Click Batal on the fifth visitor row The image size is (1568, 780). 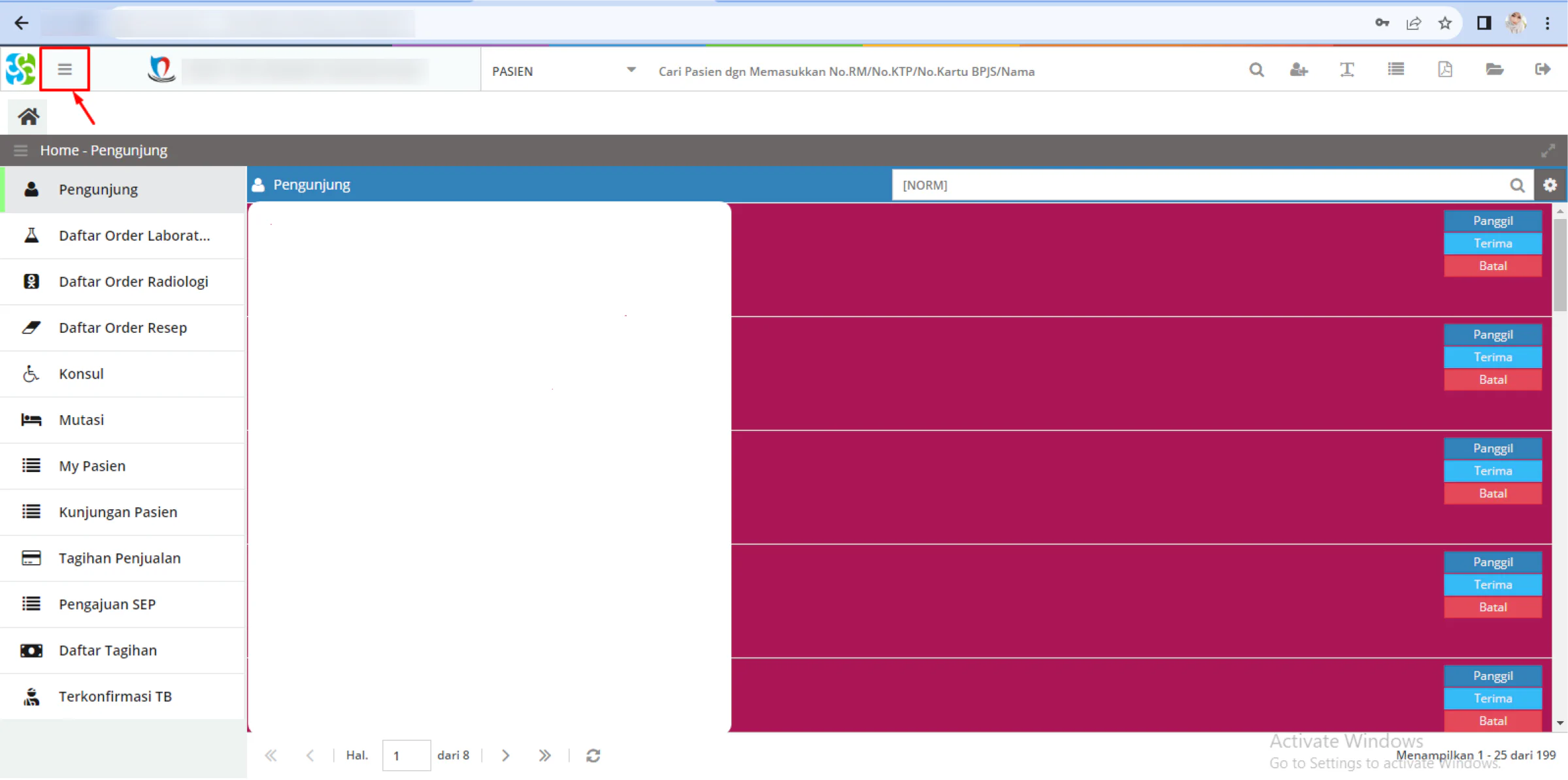pos(1492,721)
